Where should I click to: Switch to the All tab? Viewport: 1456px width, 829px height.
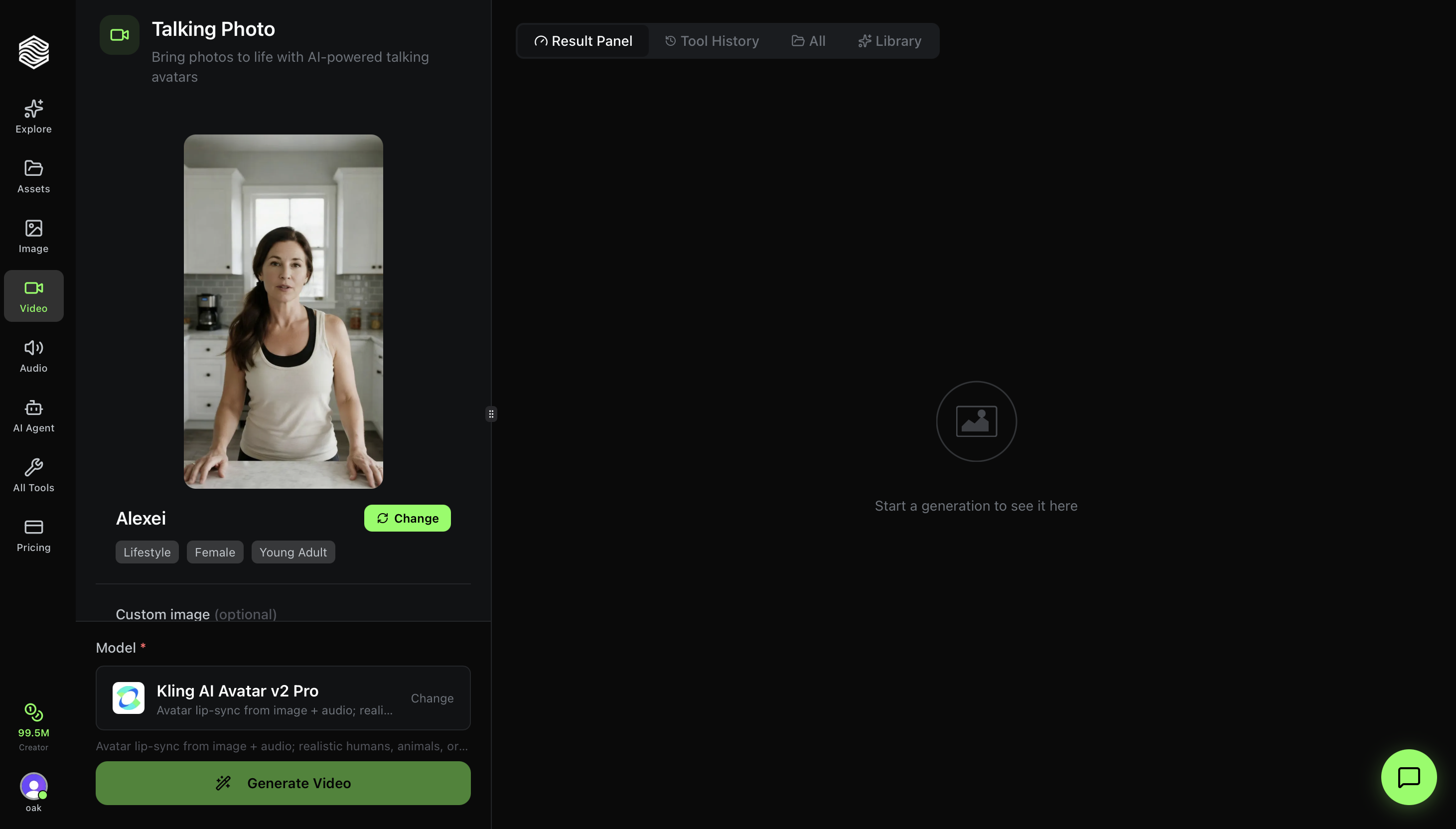coord(808,40)
